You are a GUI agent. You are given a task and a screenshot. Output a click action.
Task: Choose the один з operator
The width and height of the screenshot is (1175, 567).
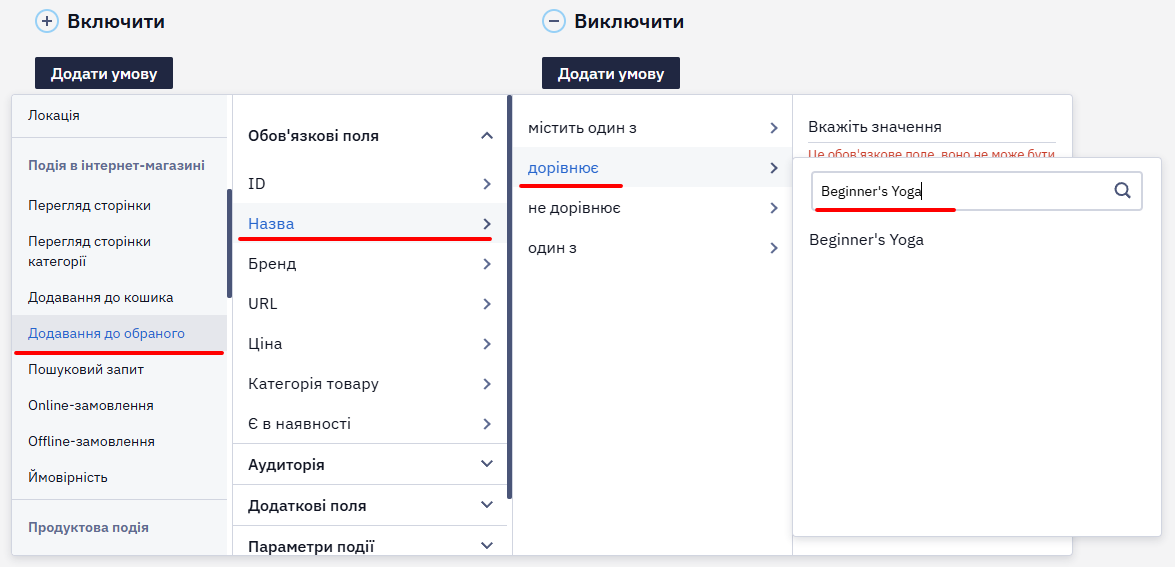[x=652, y=248]
